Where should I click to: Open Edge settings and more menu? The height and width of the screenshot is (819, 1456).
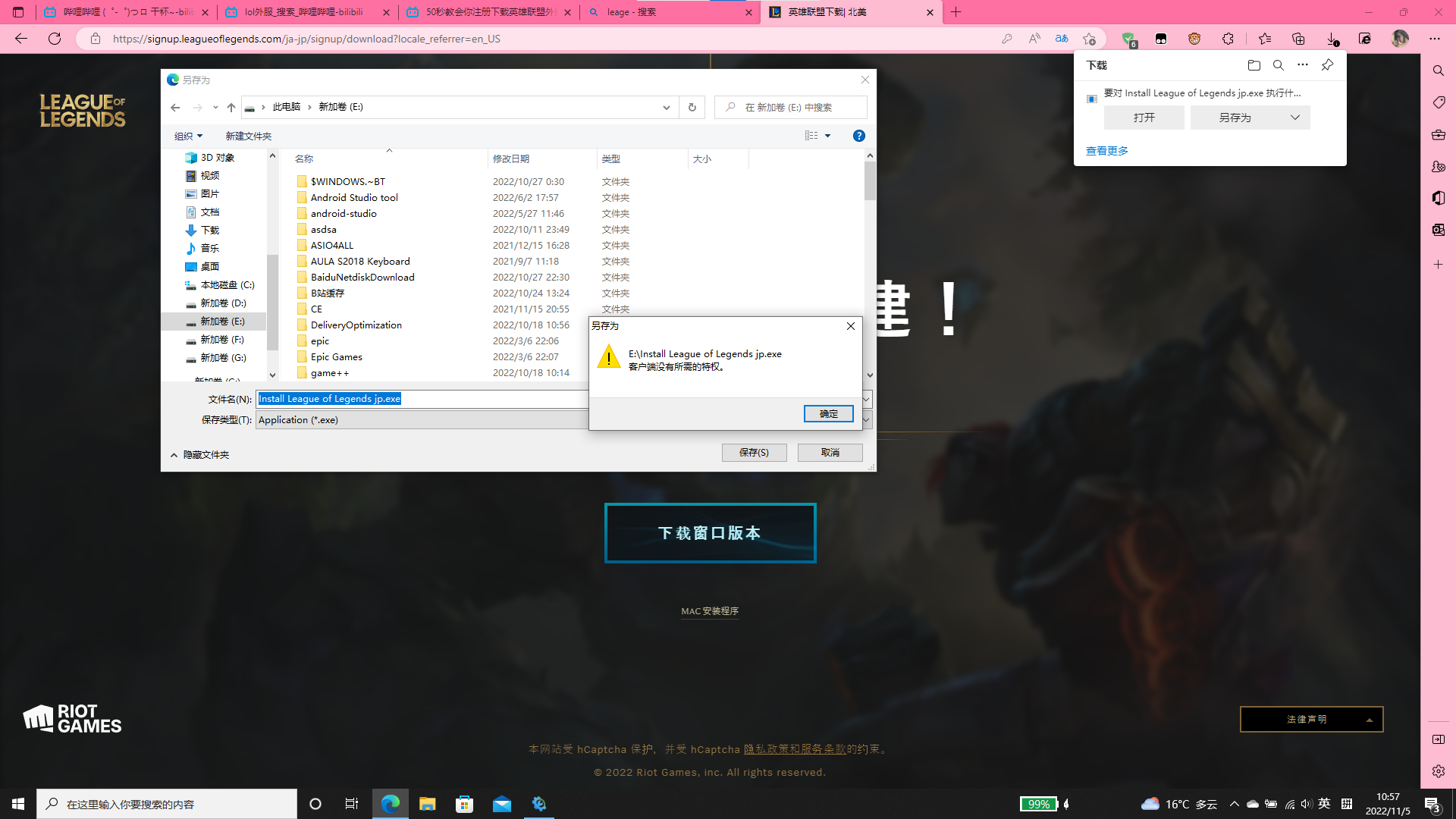click(x=1435, y=39)
